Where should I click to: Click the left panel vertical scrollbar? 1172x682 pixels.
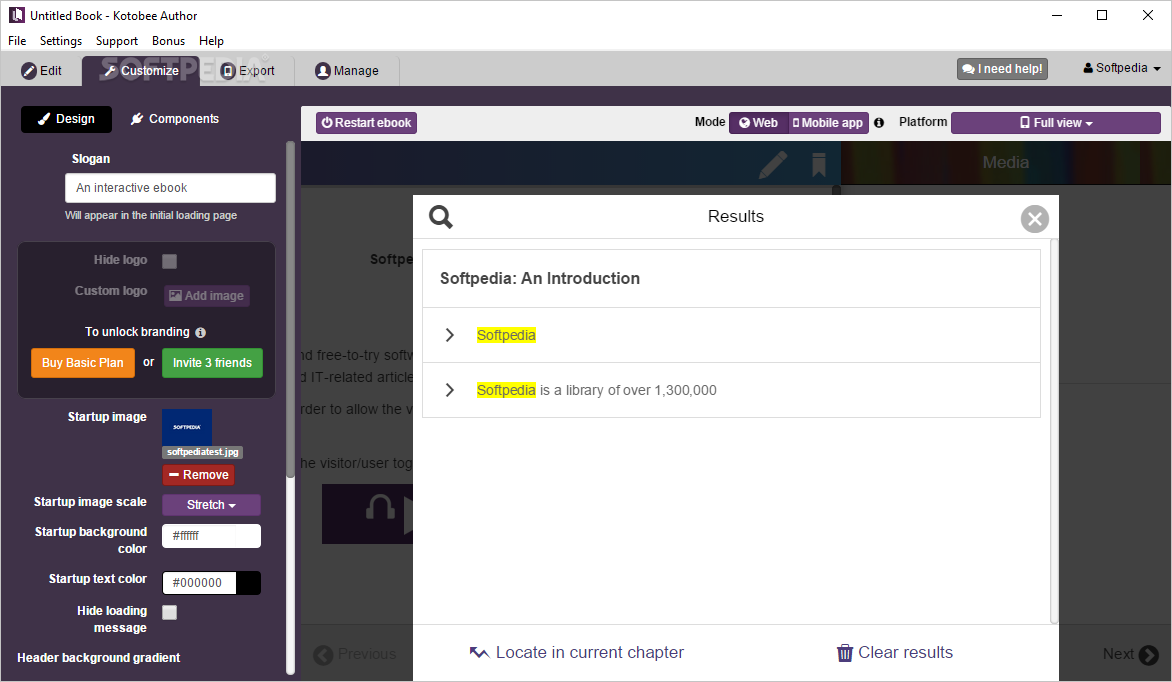[291, 309]
